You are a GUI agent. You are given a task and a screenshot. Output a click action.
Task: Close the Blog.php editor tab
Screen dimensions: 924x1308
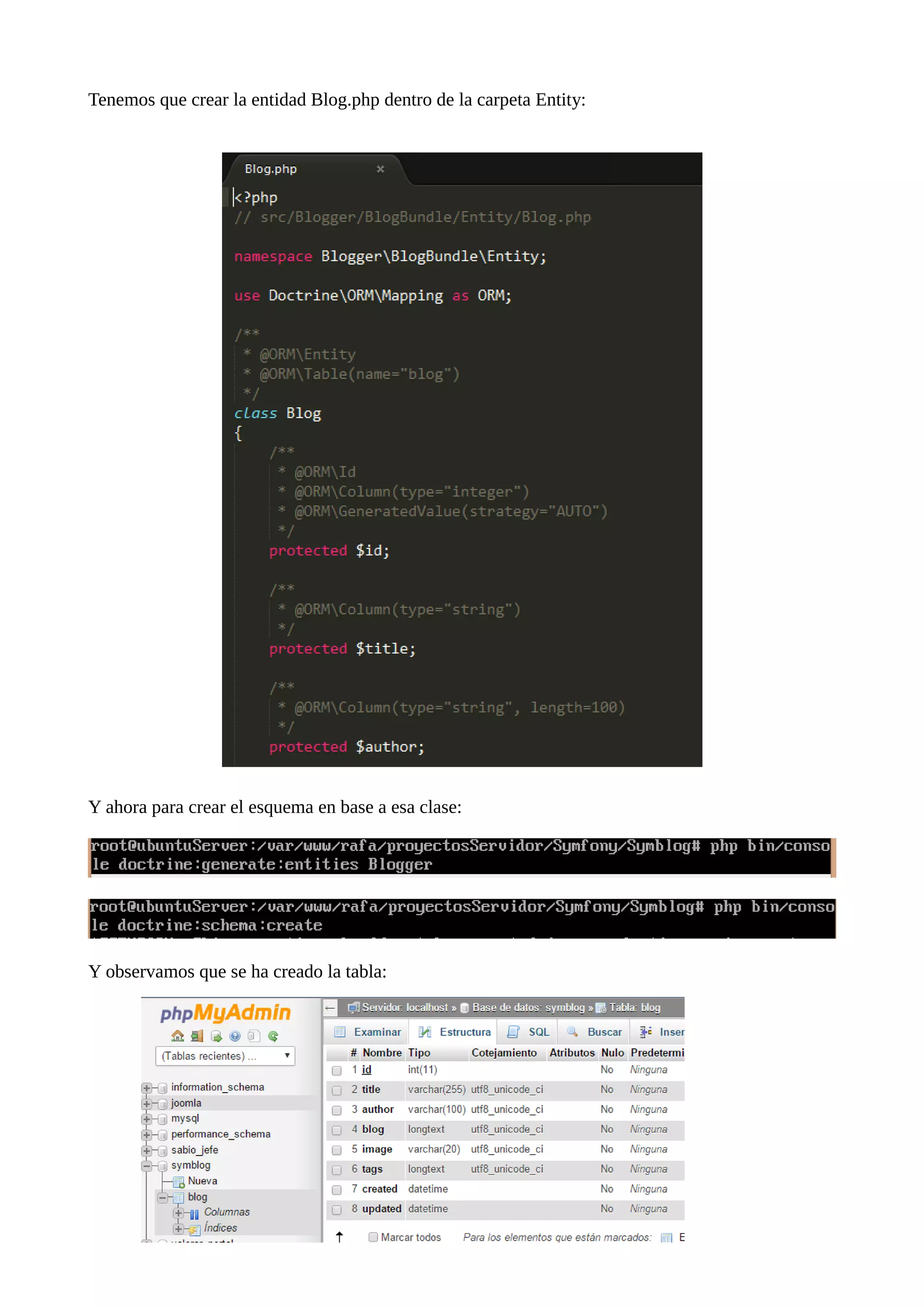pos(380,169)
